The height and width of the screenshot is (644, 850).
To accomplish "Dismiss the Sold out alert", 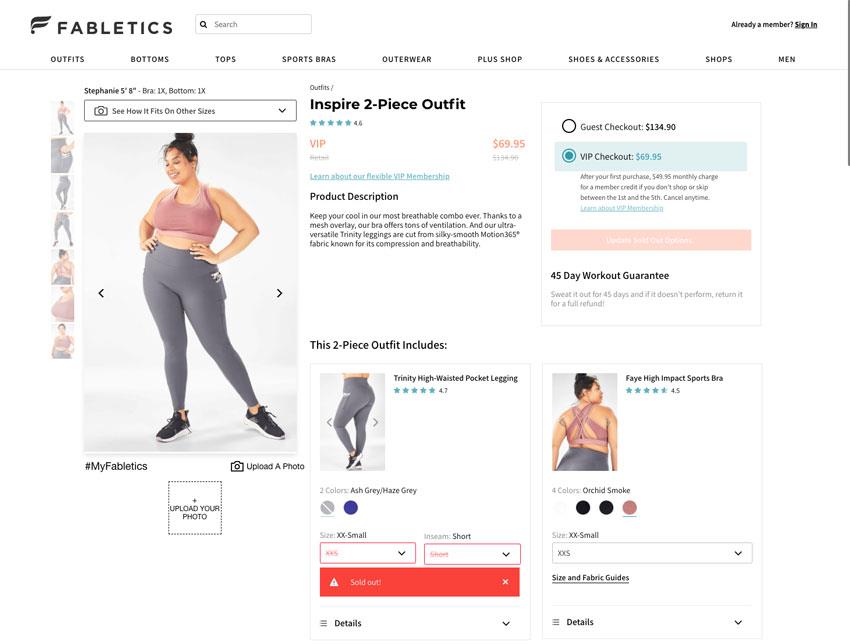I will [505, 582].
